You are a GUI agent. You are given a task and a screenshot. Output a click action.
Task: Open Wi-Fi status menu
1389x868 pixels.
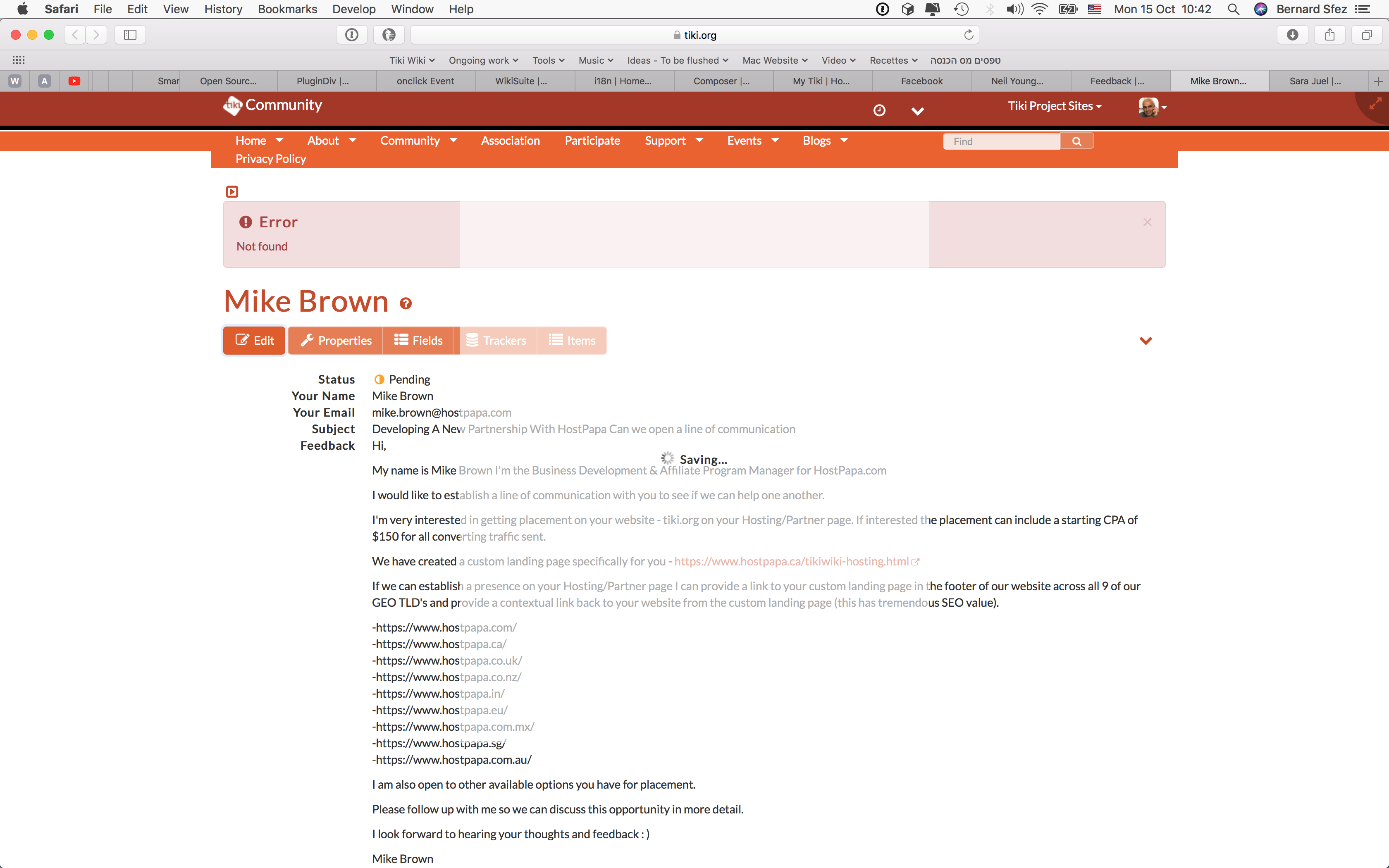click(1039, 9)
